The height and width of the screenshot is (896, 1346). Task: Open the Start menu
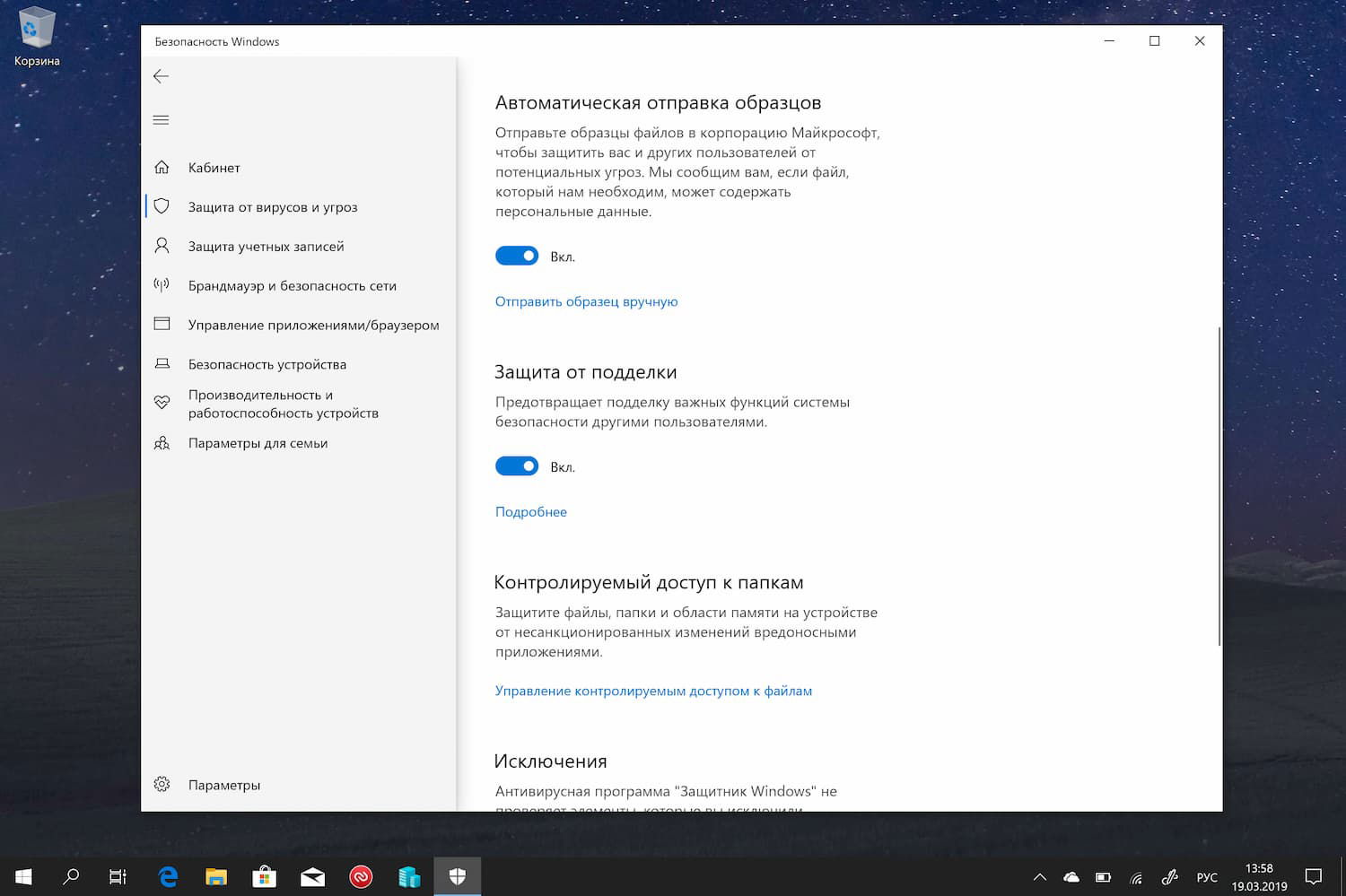pyautogui.click(x=22, y=876)
